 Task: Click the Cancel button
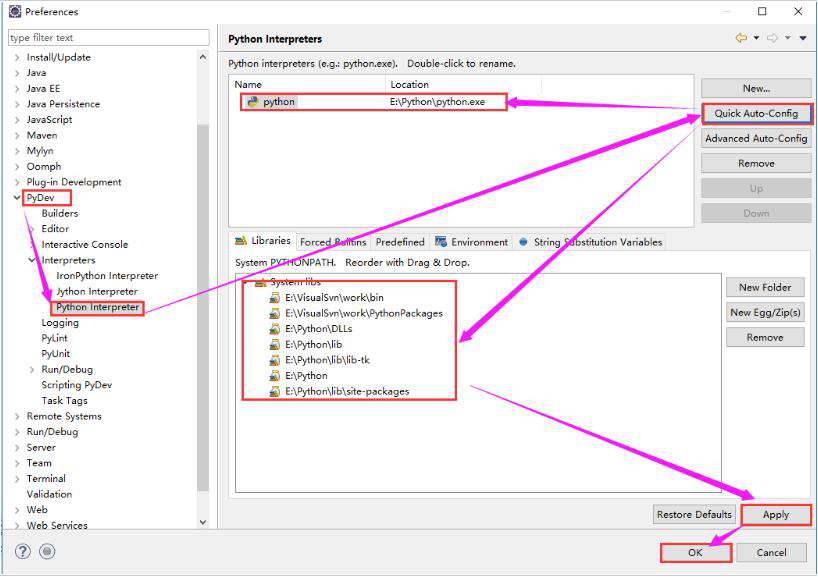click(772, 552)
